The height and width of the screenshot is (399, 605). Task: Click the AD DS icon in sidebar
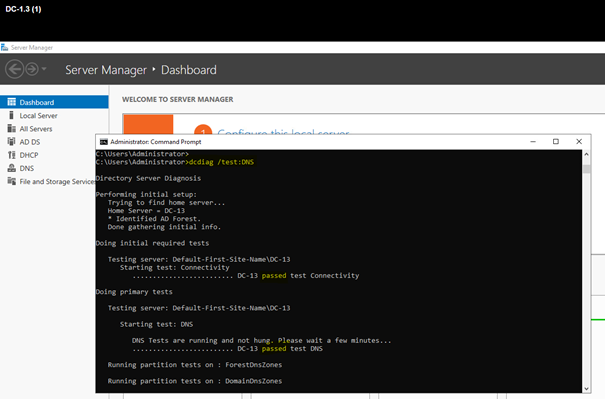pos(12,141)
